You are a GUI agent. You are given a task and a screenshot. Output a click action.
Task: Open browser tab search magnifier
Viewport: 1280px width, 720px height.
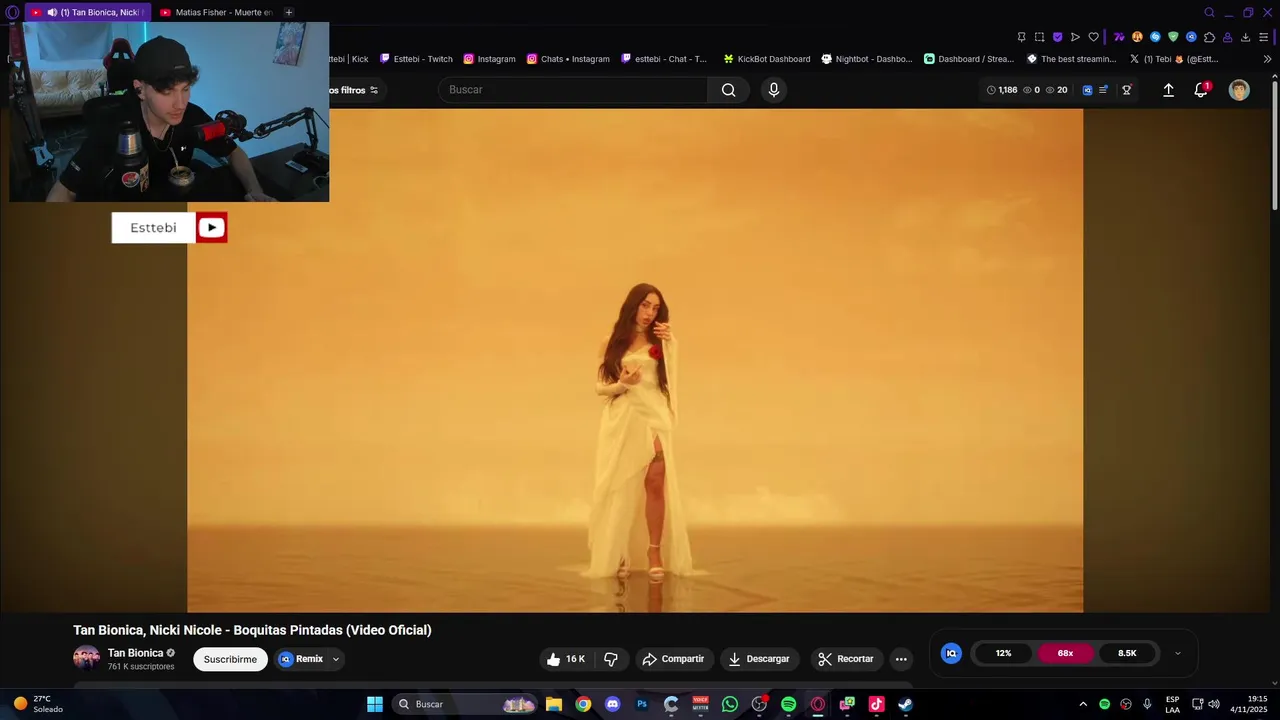(1209, 12)
